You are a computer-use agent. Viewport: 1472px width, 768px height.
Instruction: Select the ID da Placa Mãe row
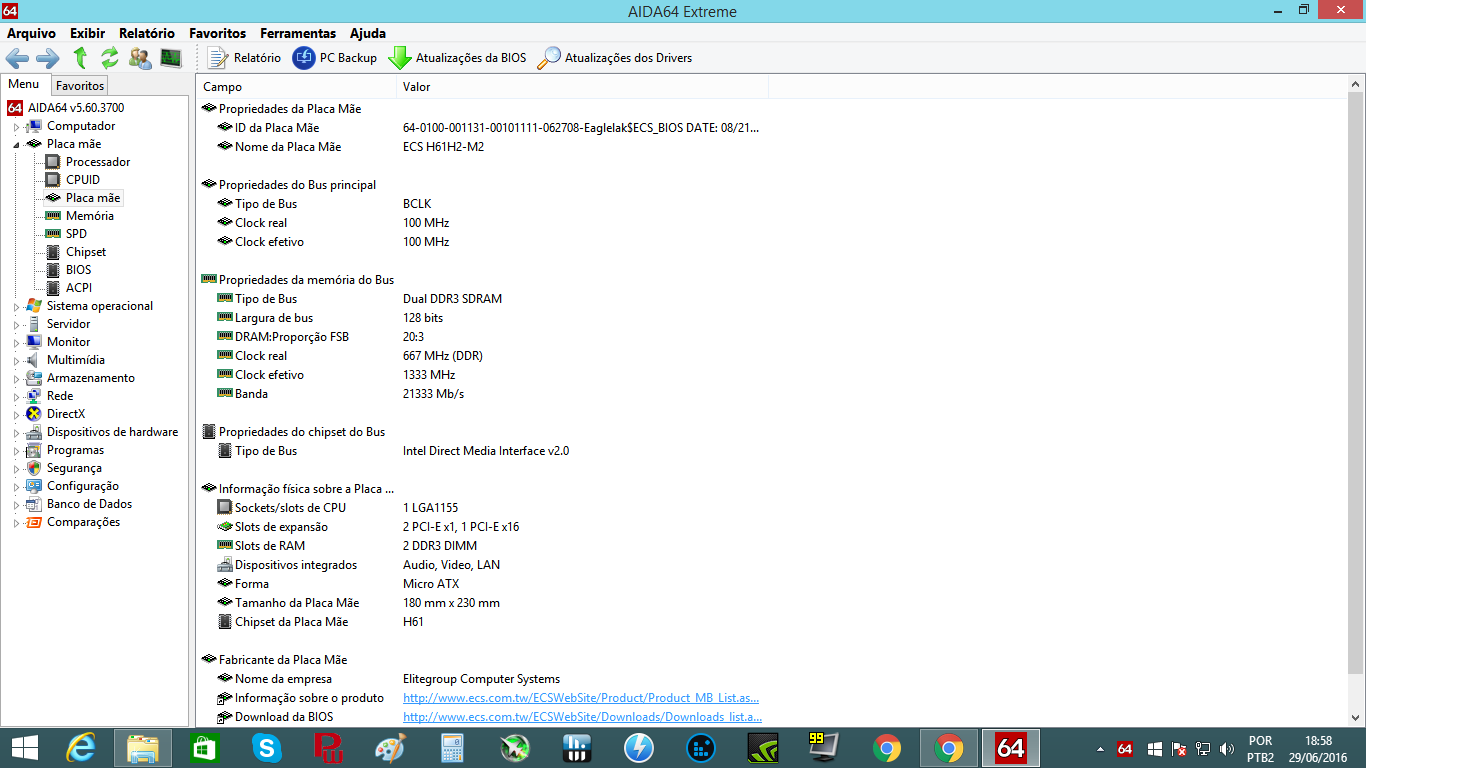pos(772,128)
